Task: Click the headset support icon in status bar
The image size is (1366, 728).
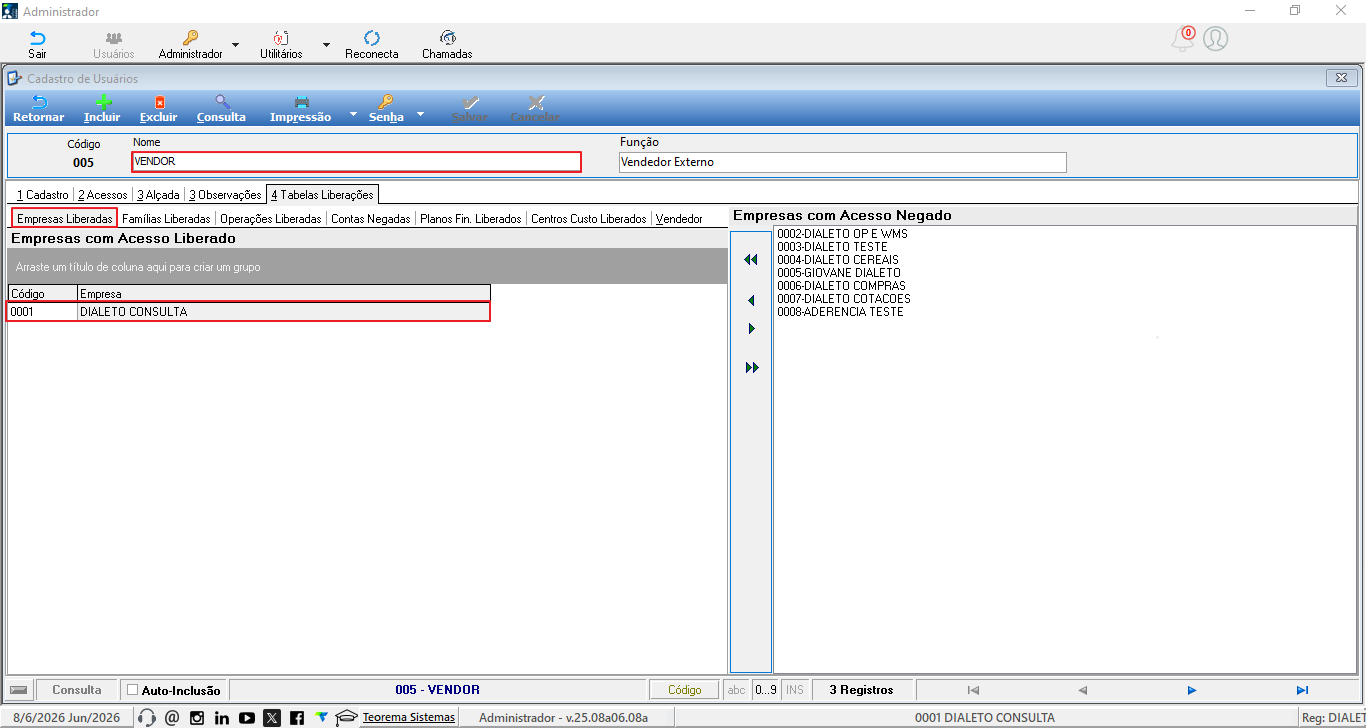Action: pos(147,717)
